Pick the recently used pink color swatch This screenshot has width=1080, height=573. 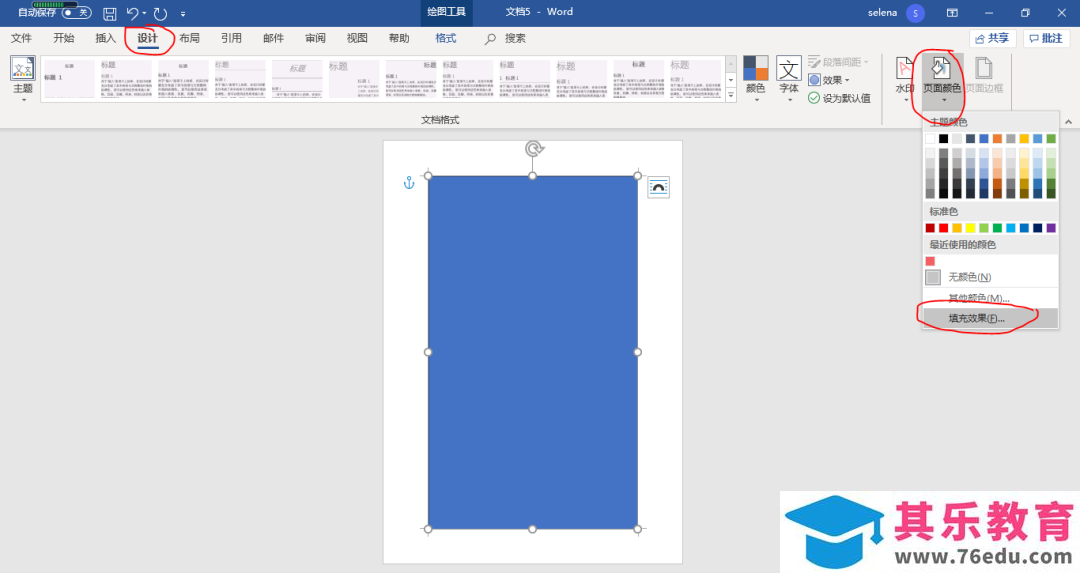pos(931,261)
